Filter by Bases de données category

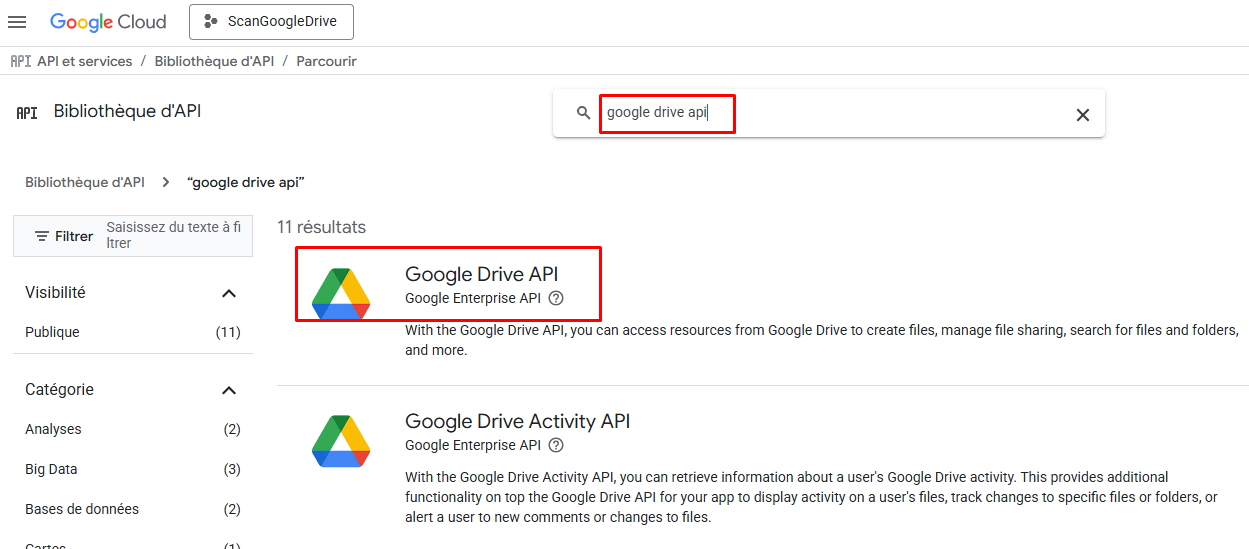click(x=132, y=509)
